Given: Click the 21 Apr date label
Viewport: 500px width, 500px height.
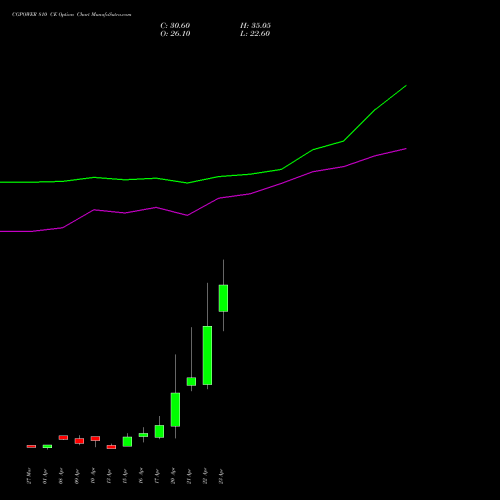Looking at the screenshot, I should pos(189,476).
